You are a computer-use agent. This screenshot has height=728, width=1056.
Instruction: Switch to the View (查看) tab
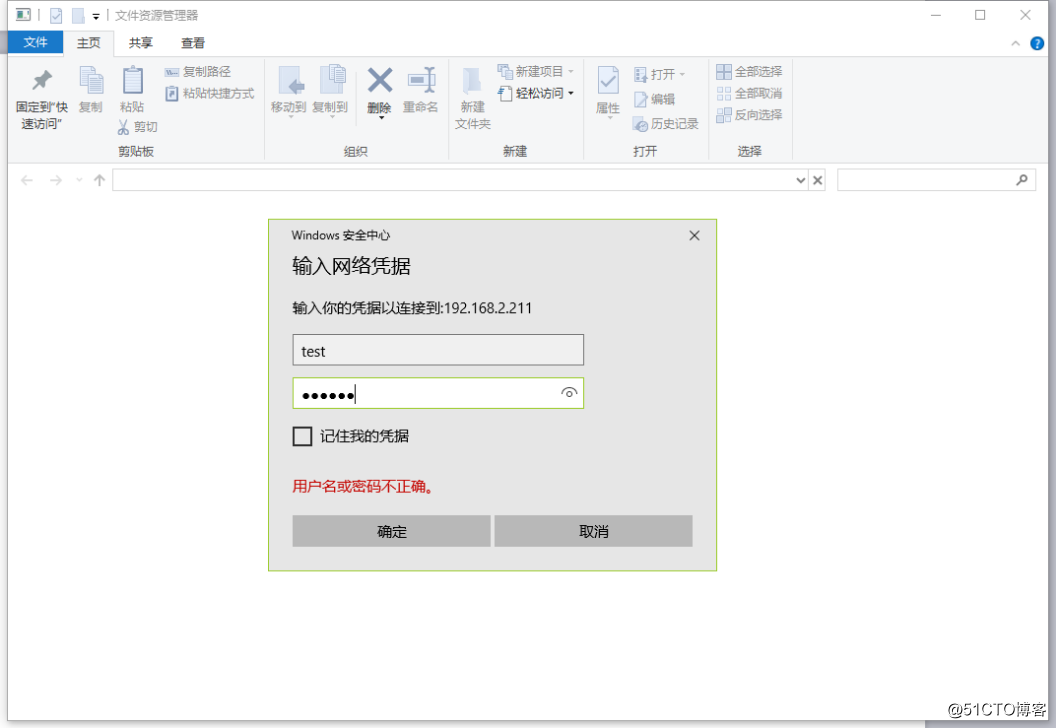(193, 43)
